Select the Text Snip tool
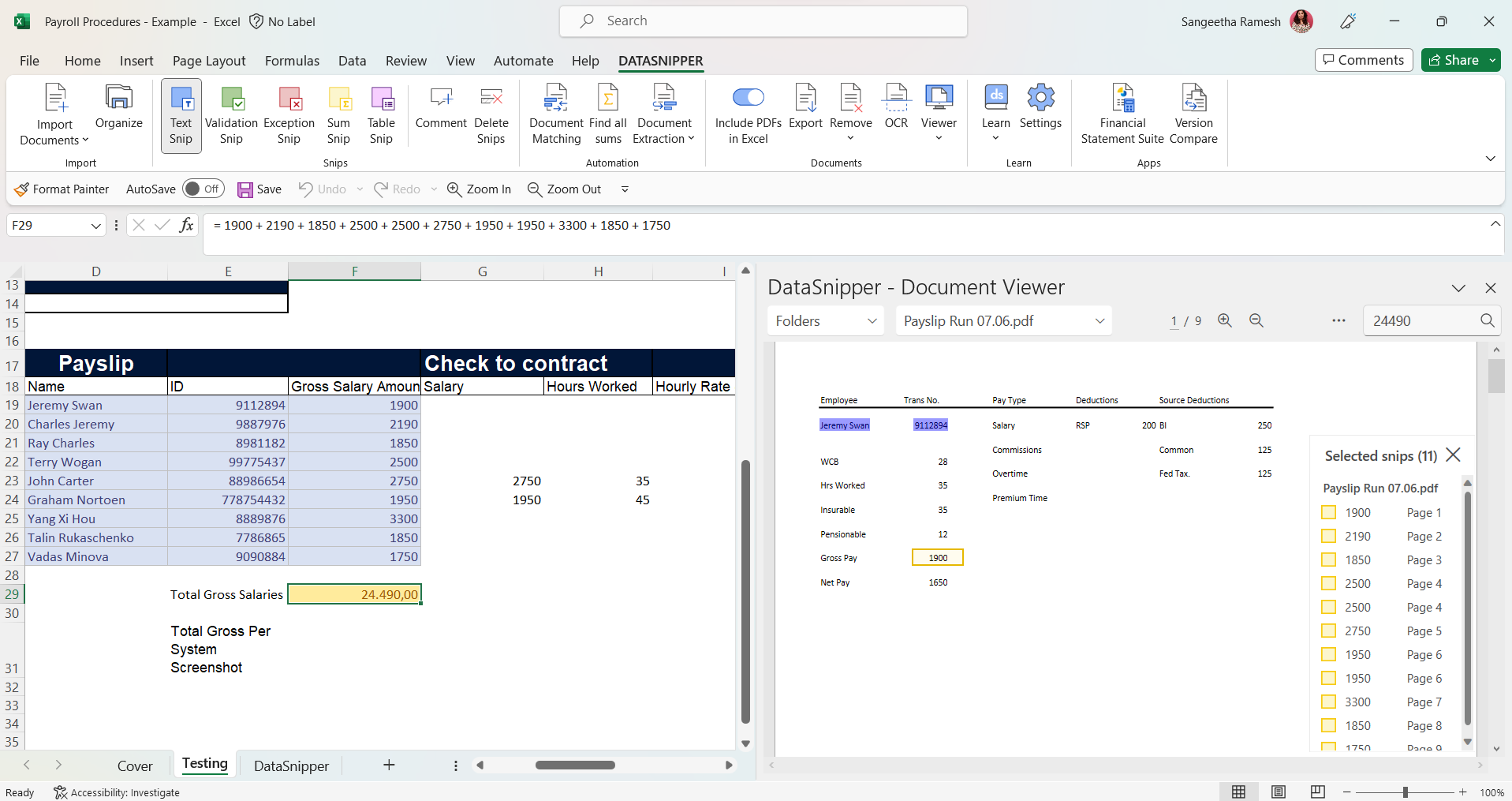Image resolution: width=1512 pixels, height=801 pixels. coord(181,114)
